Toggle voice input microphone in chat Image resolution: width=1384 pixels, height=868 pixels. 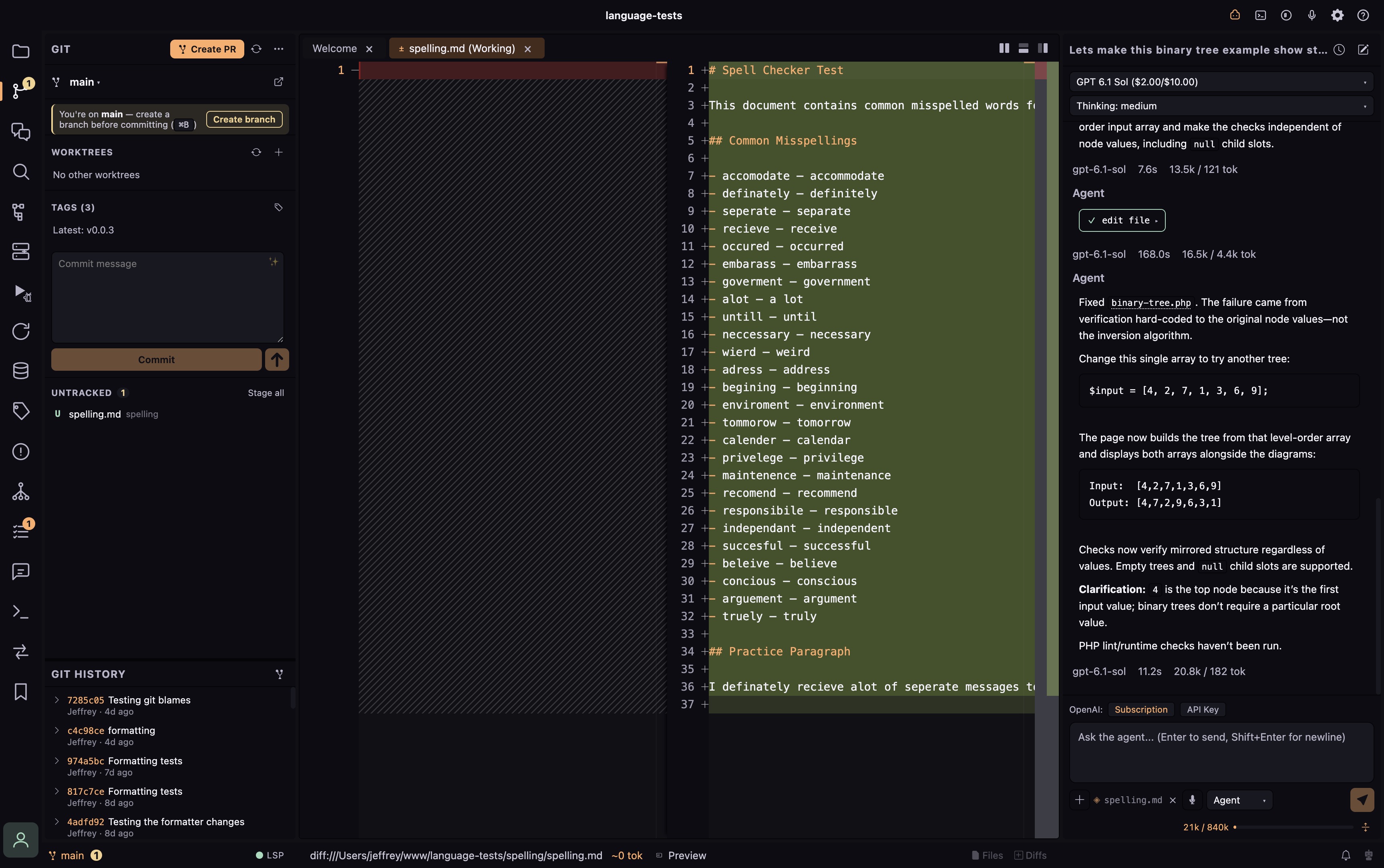coord(1192,800)
